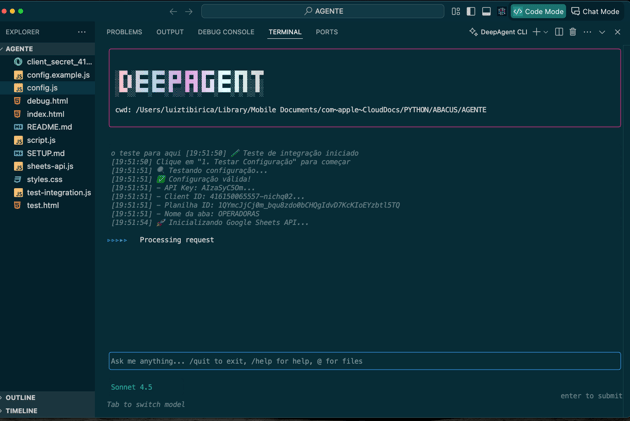Image resolution: width=630 pixels, height=421 pixels.
Task: Split the terminal panel
Action: pyautogui.click(x=559, y=32)
